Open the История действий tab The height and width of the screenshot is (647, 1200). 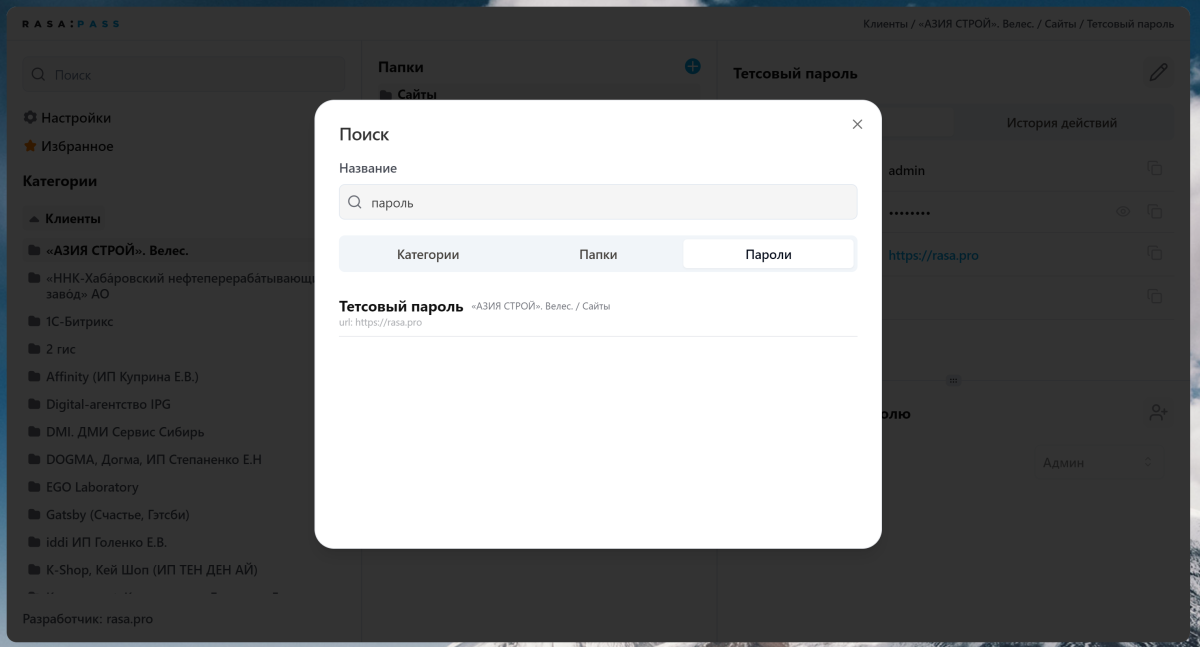(1061, 123)
